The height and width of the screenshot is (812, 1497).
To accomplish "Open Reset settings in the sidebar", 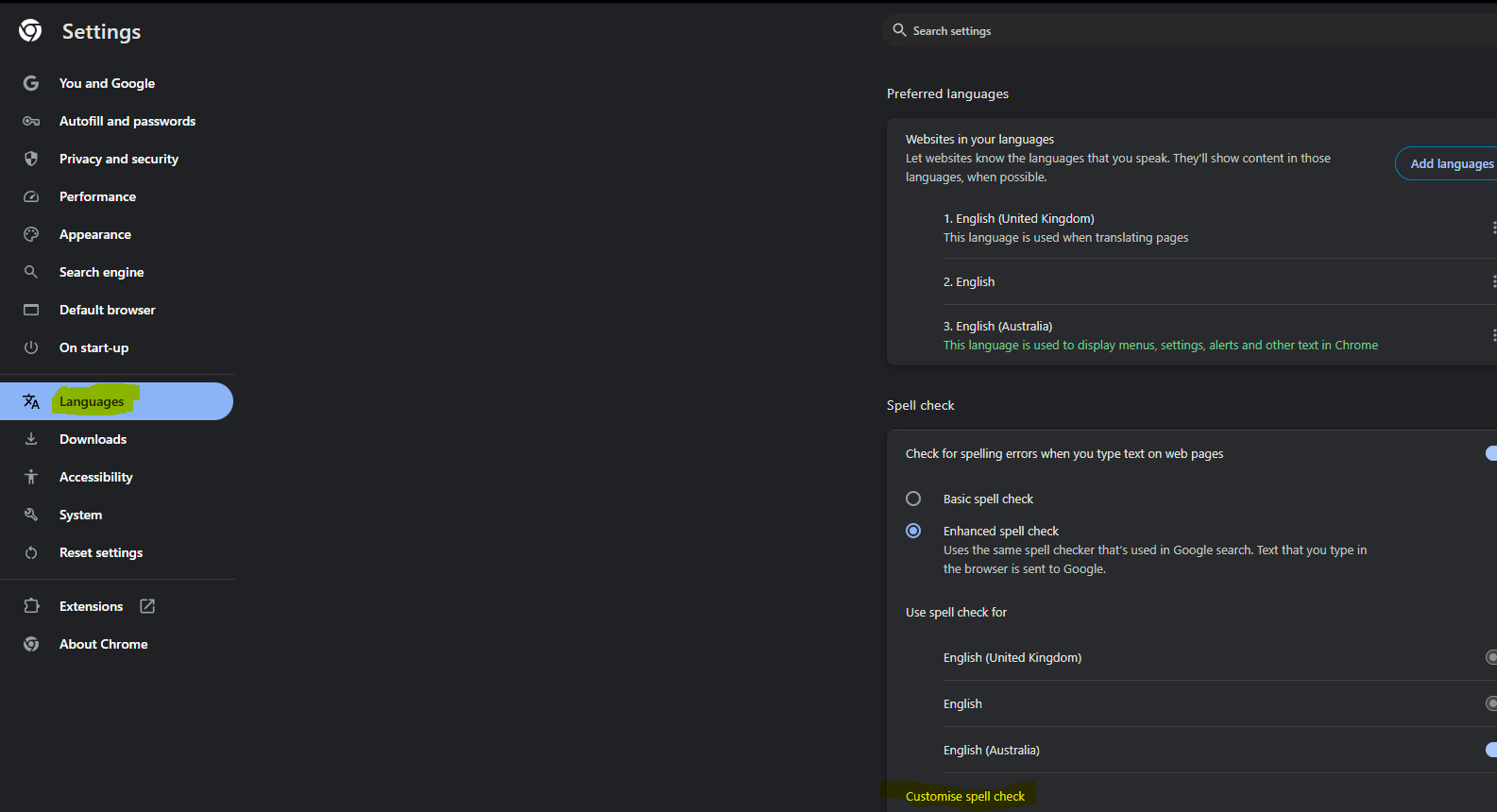I will [101, 552].
